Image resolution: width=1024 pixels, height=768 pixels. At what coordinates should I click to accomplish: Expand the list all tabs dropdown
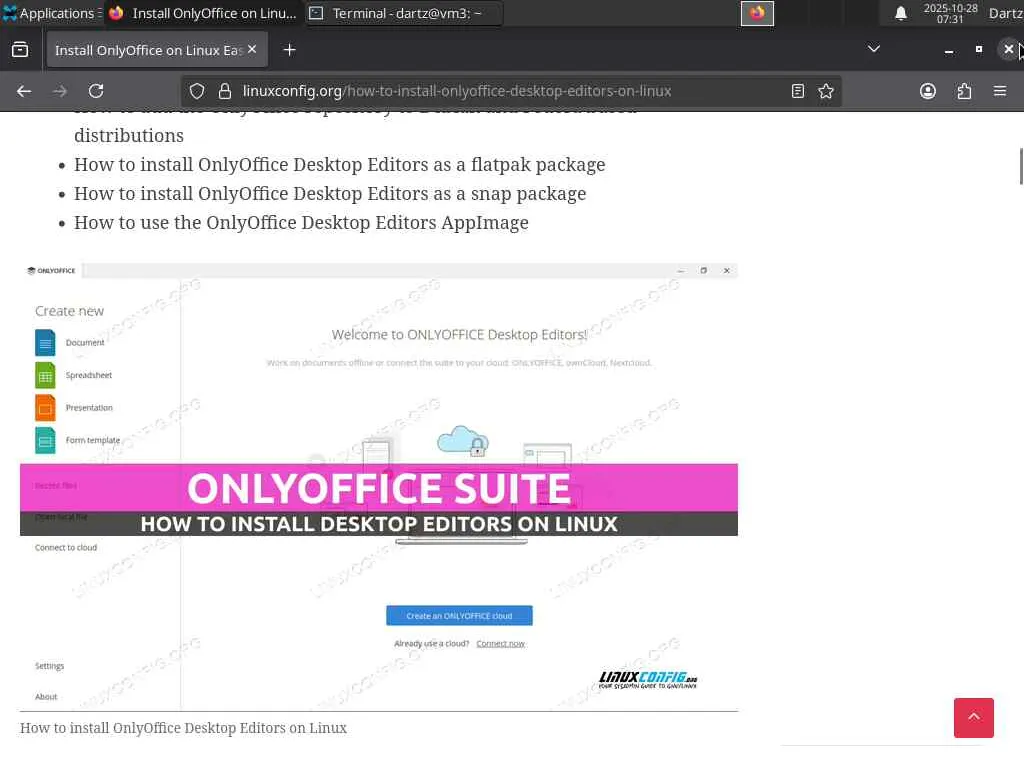point(874,49)
